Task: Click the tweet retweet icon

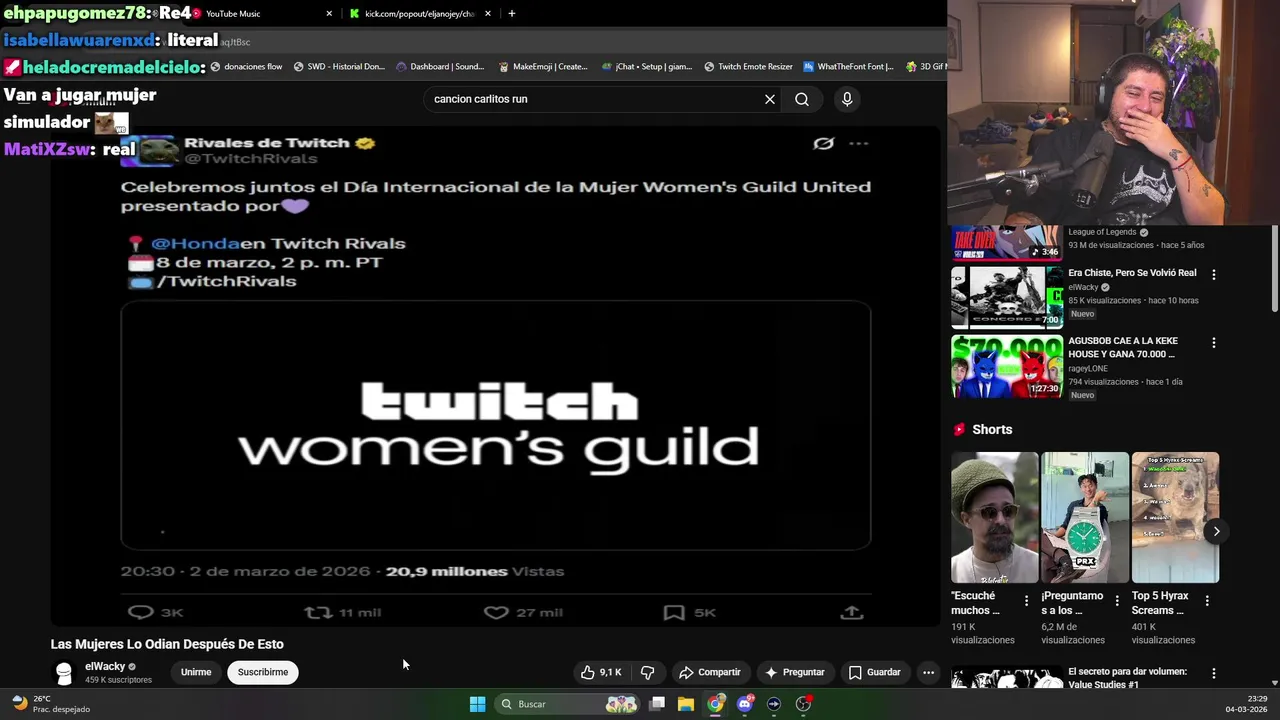Action: point(318,612)
